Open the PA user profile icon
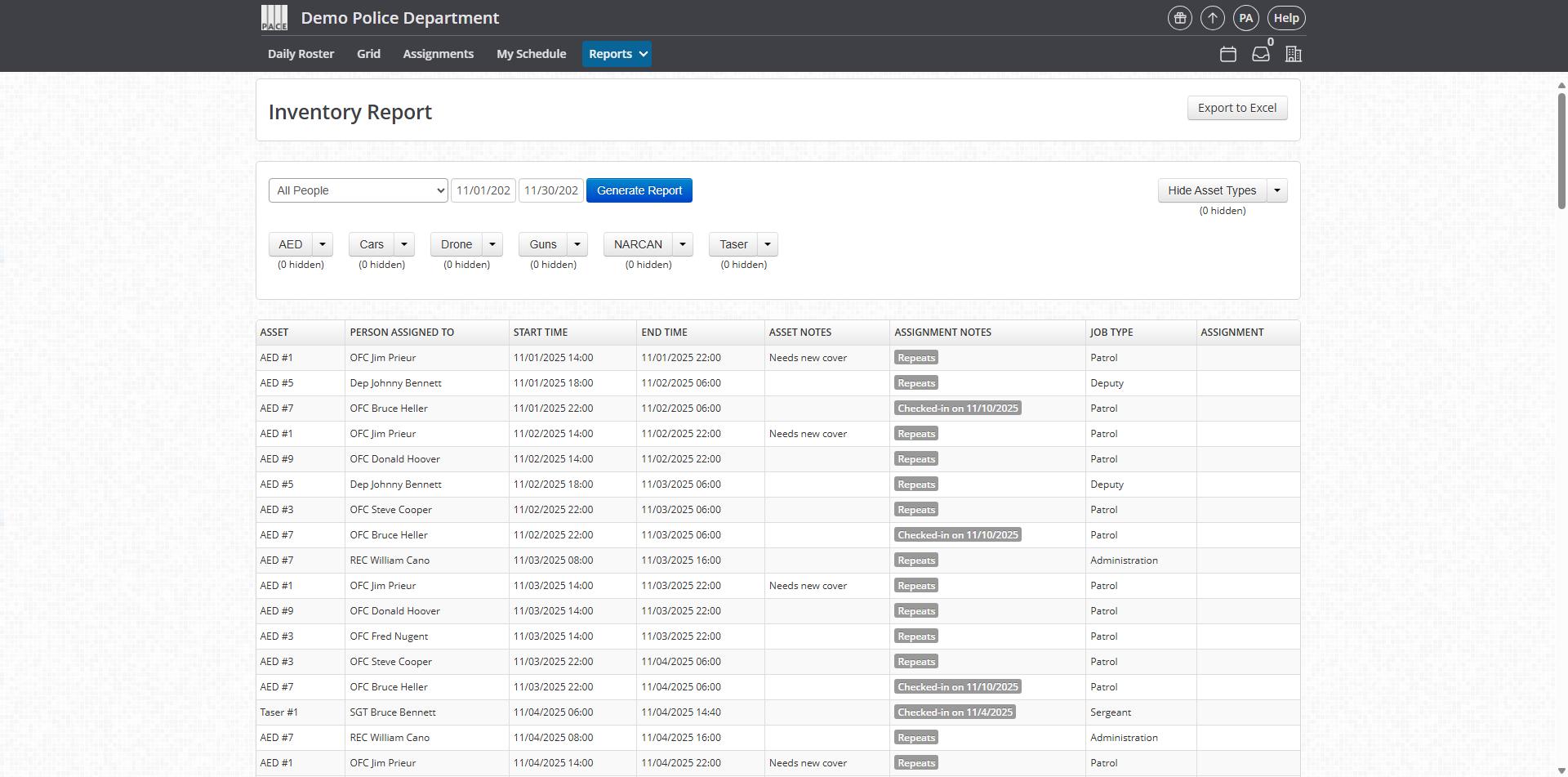1568x777 pixels. (1245, 18)
